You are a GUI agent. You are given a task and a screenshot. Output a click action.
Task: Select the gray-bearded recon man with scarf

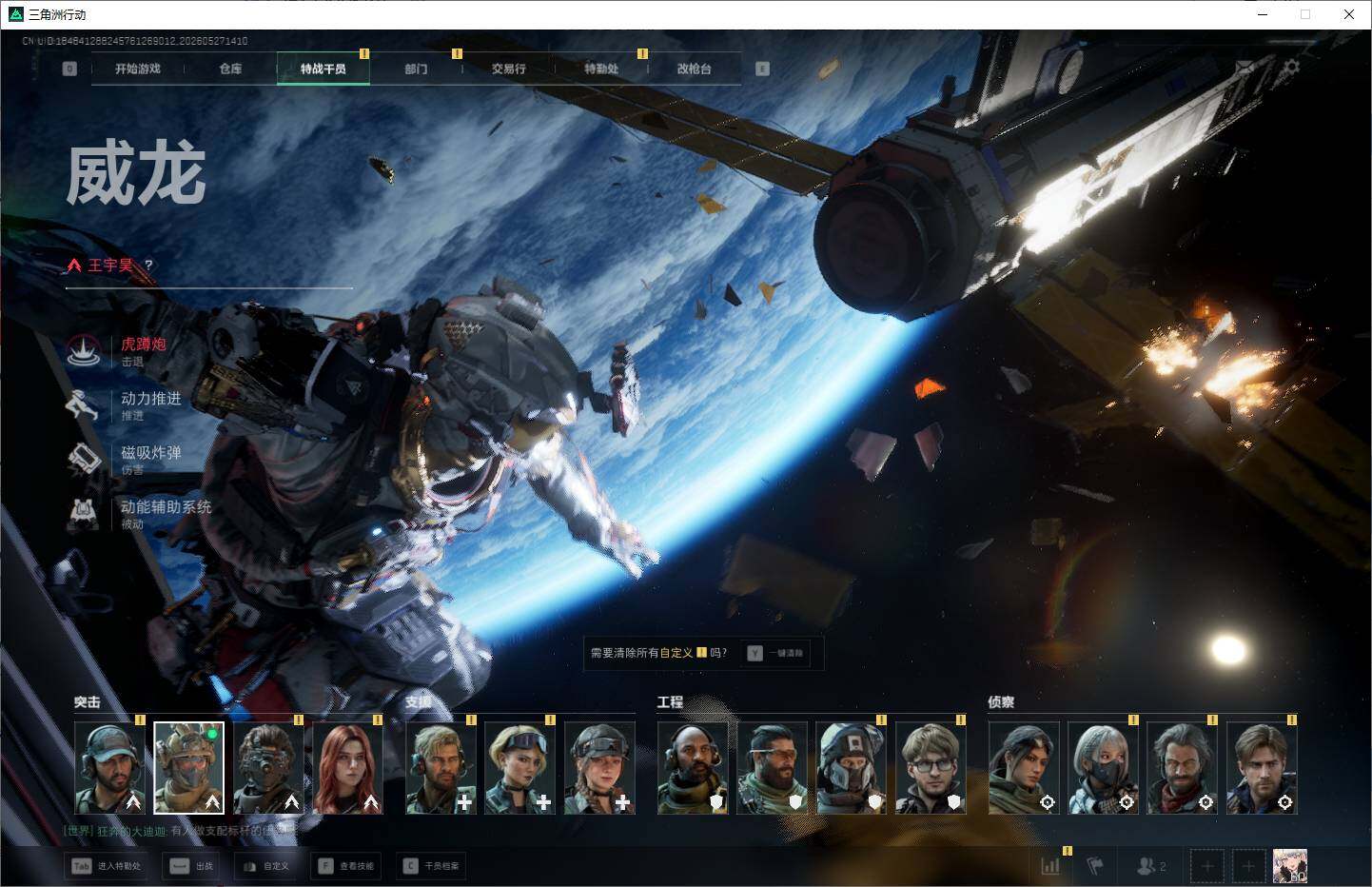point(1183,768)
